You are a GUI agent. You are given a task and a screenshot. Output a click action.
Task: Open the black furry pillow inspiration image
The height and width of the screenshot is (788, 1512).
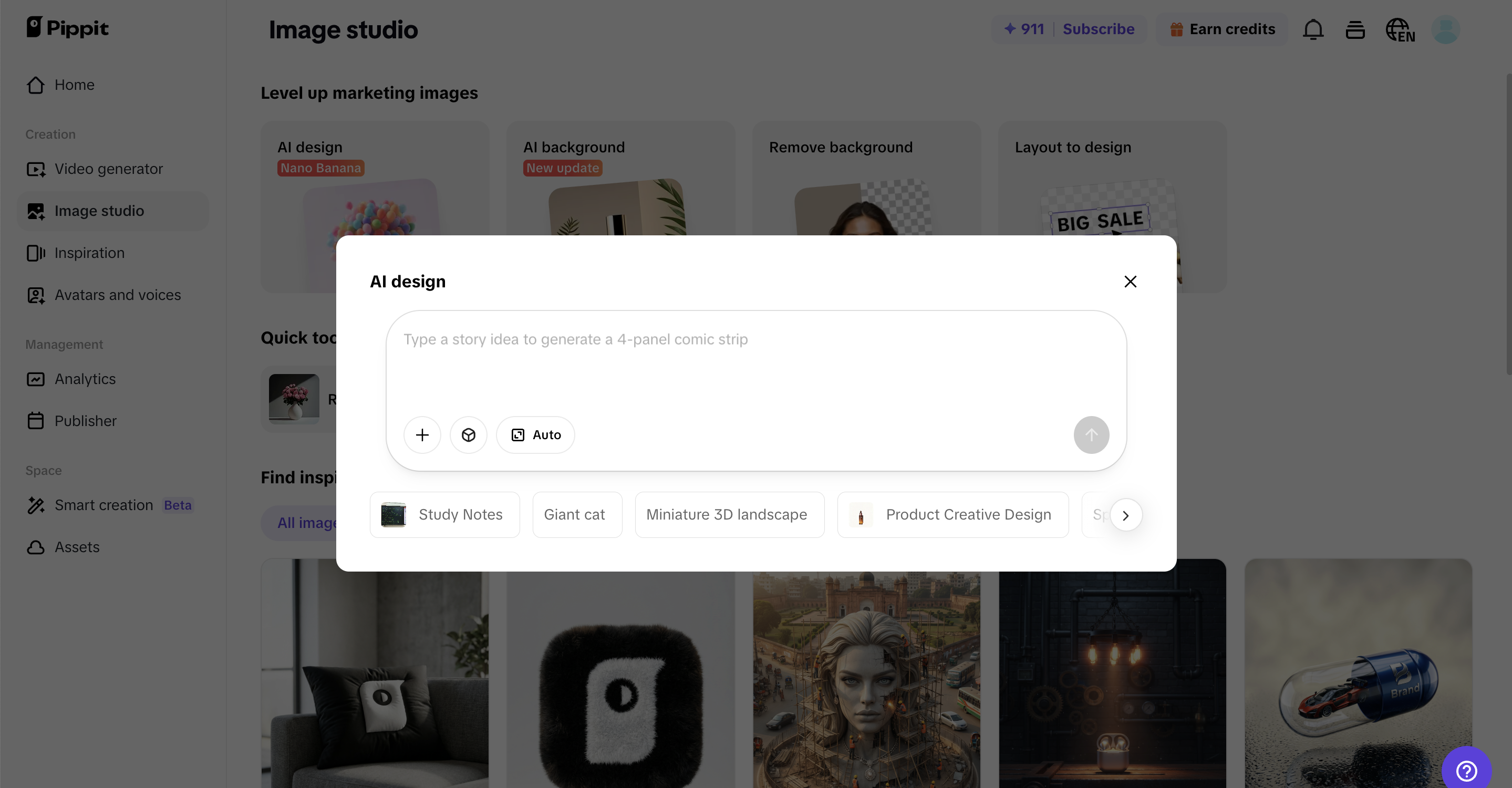tap(620, 673)
